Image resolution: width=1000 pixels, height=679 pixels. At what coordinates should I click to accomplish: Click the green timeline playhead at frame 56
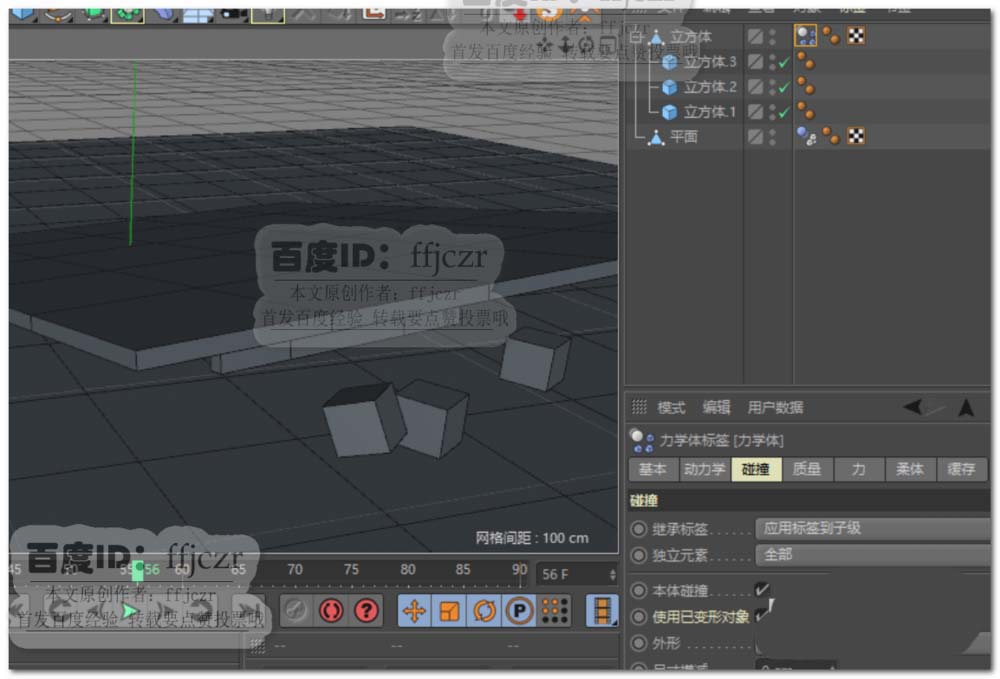(x=137, y=570)
